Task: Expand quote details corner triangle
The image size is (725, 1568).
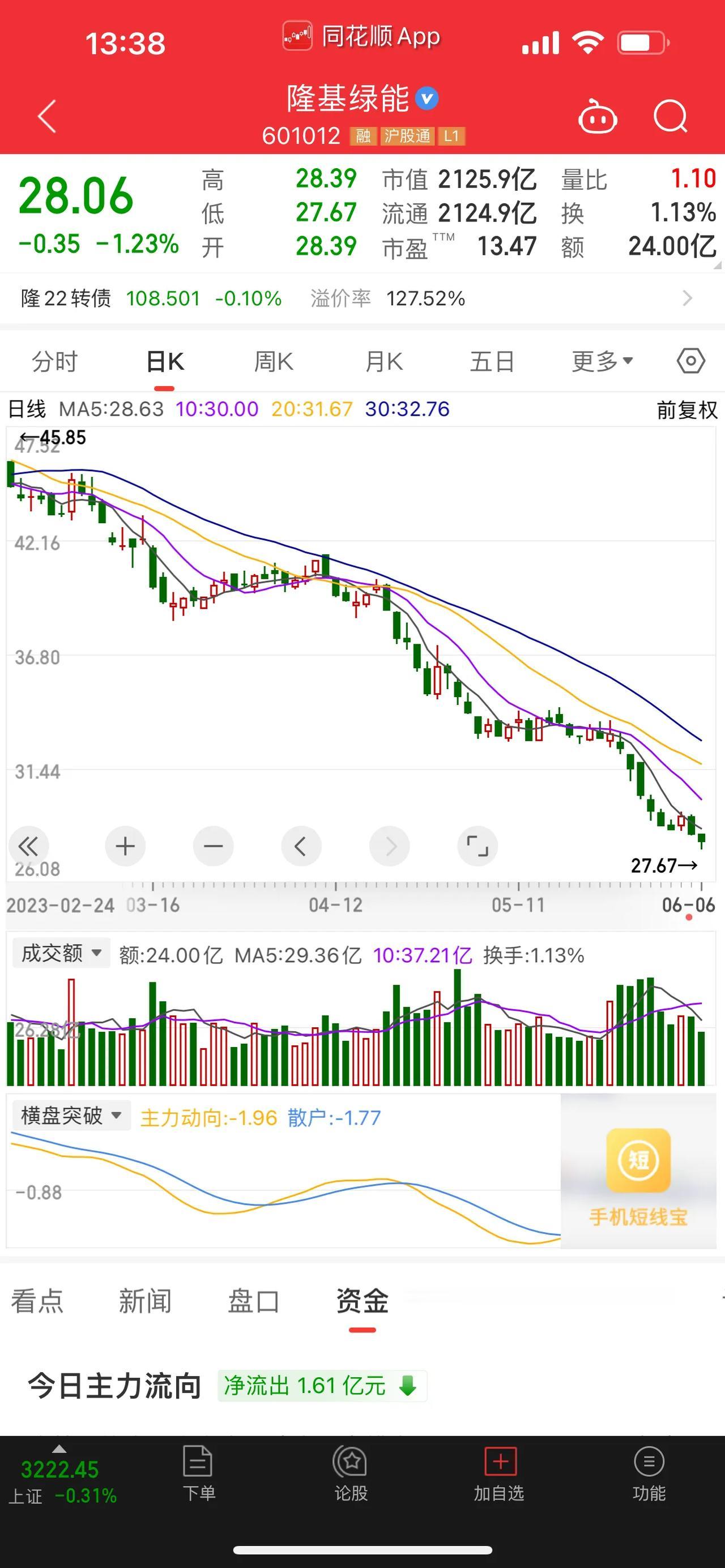Action: coord(717,266)
